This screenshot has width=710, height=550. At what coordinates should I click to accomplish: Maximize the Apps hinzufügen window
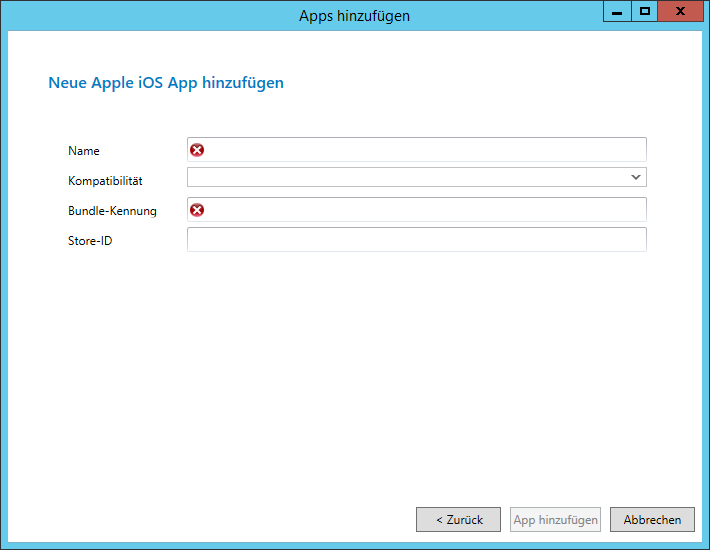645,11
